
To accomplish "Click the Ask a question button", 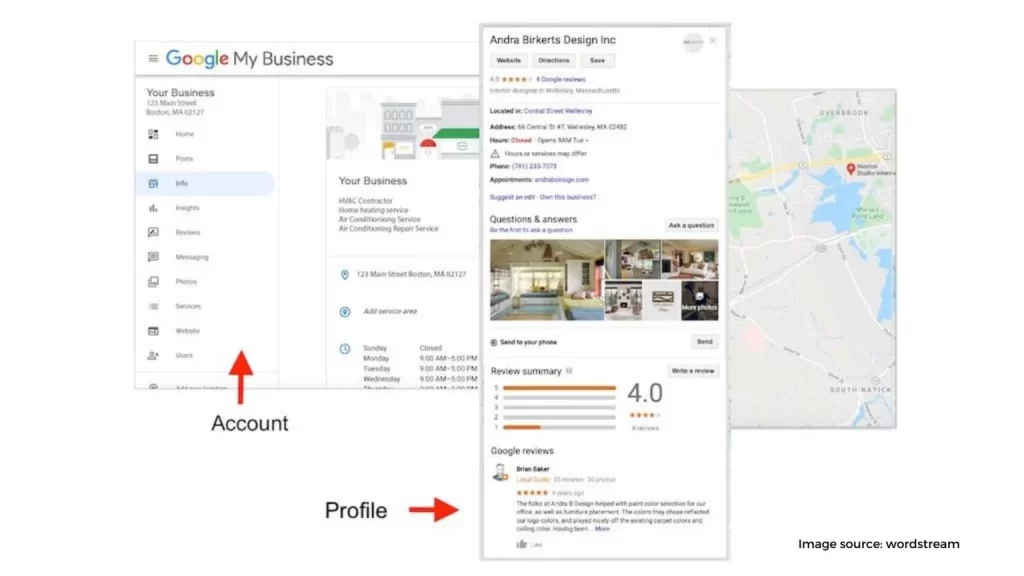I will coord(691,225).
